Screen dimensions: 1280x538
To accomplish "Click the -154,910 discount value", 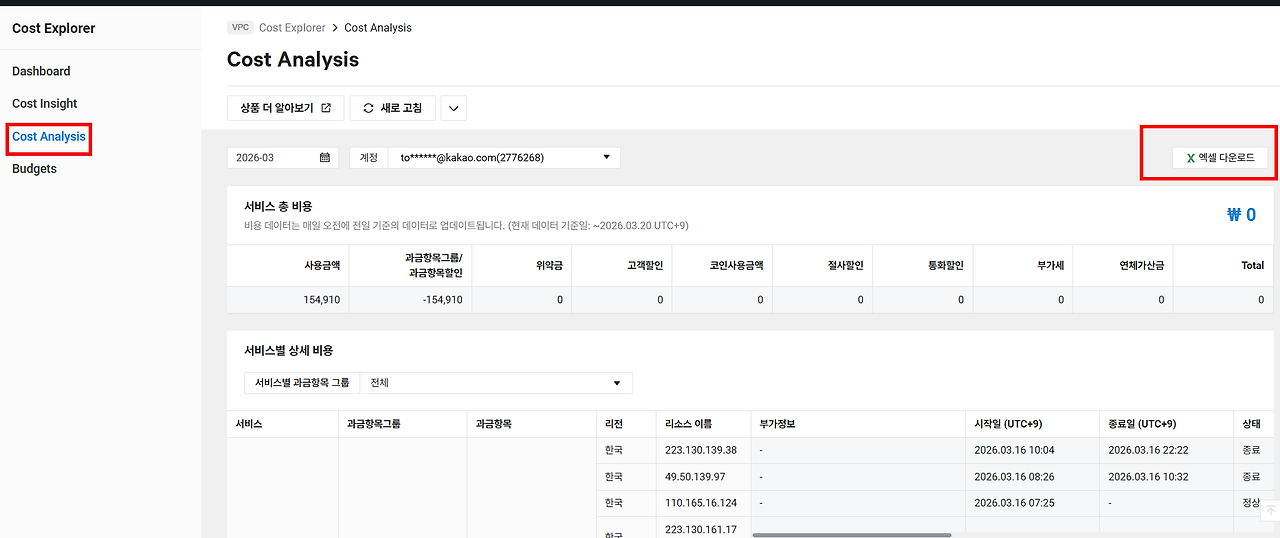I will (x=442, y=300).
